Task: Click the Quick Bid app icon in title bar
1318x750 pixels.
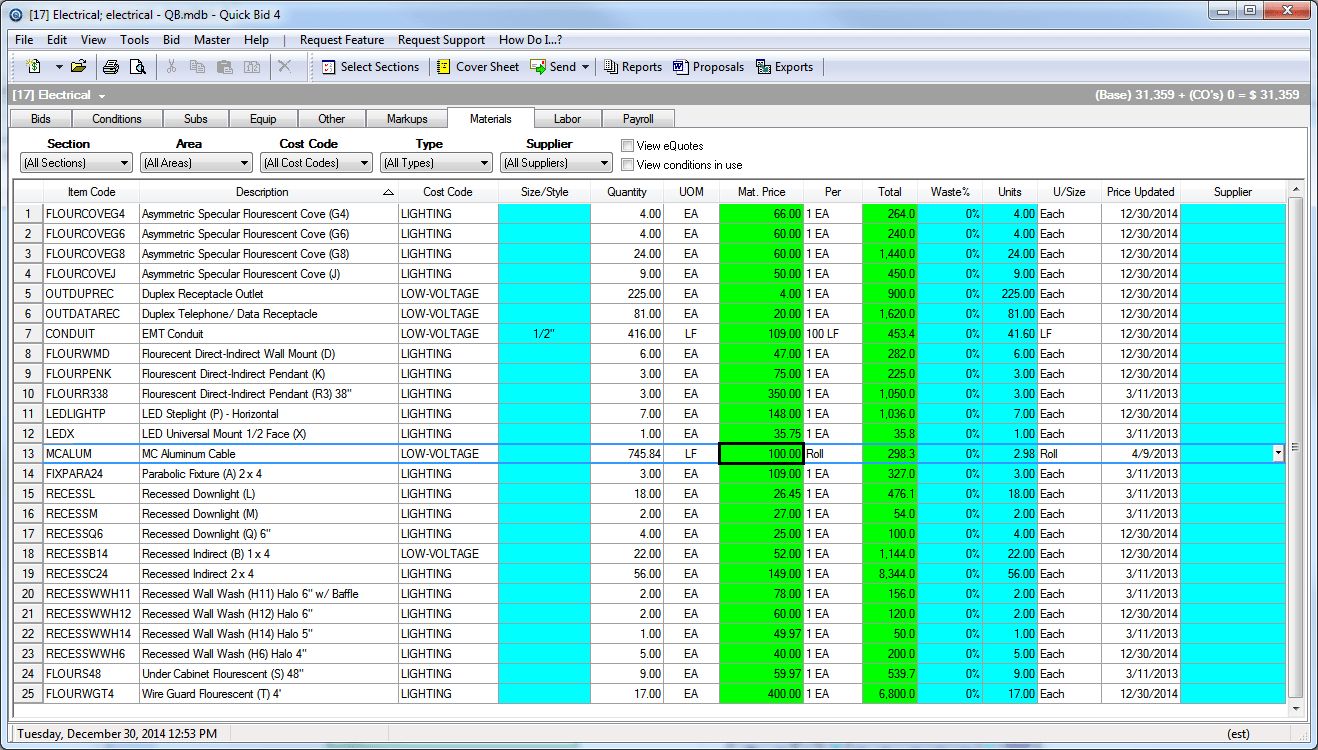Action: tap(15, 14)
